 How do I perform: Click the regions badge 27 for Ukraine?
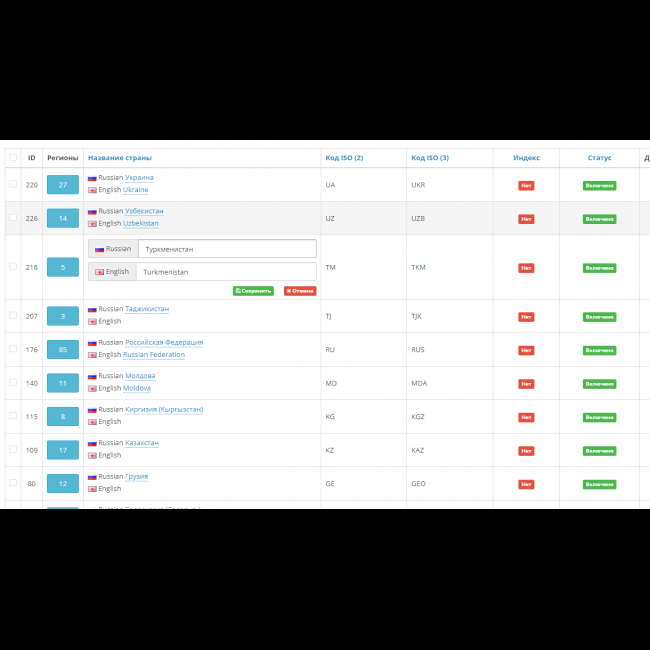point(62,184)
